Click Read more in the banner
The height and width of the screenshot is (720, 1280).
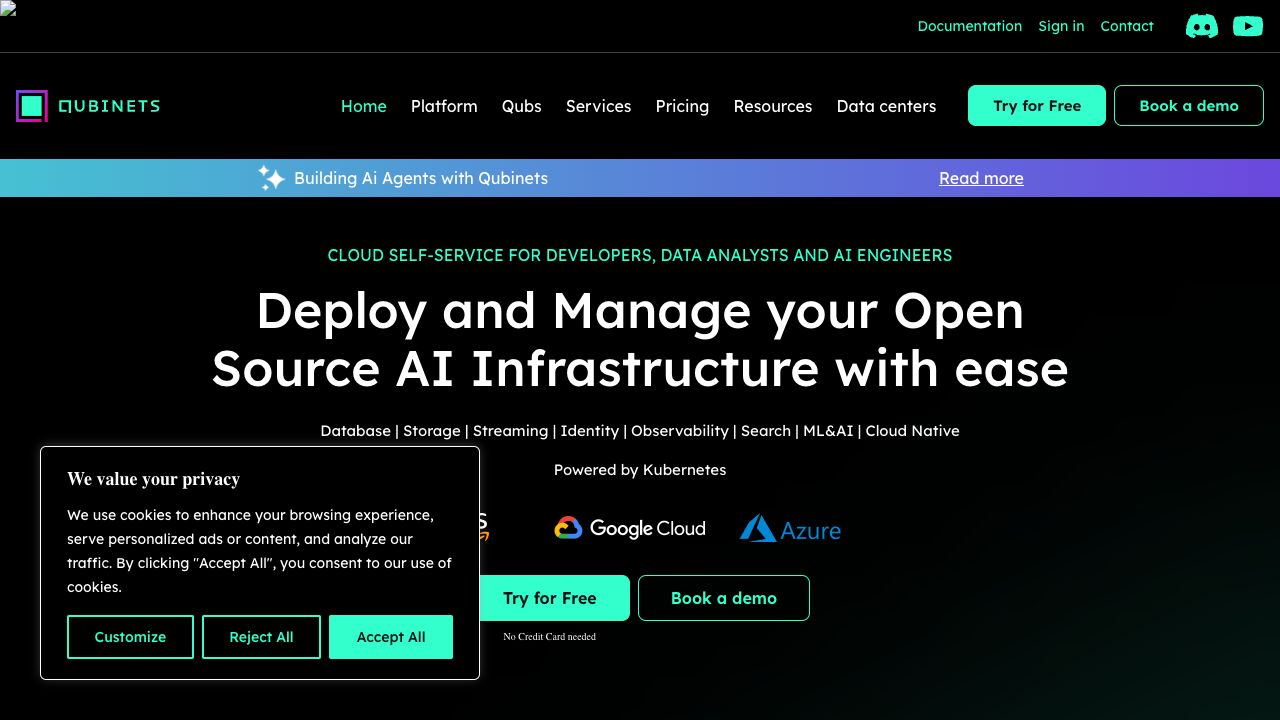980,178
